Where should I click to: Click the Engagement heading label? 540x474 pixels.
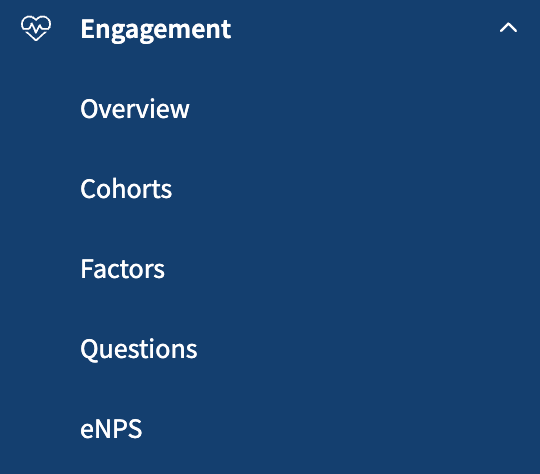156,30
